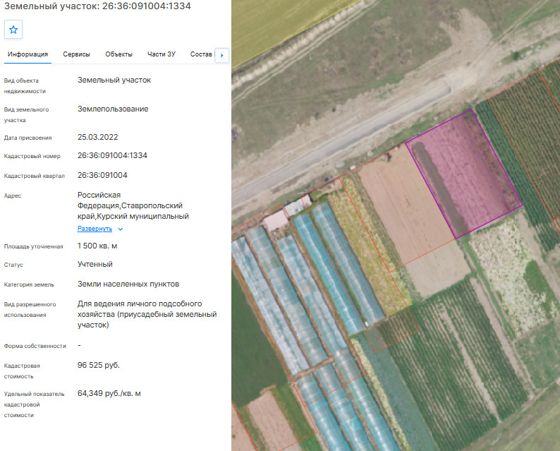Select cadastral number value 26:36:091004:1334

point(112,155)
